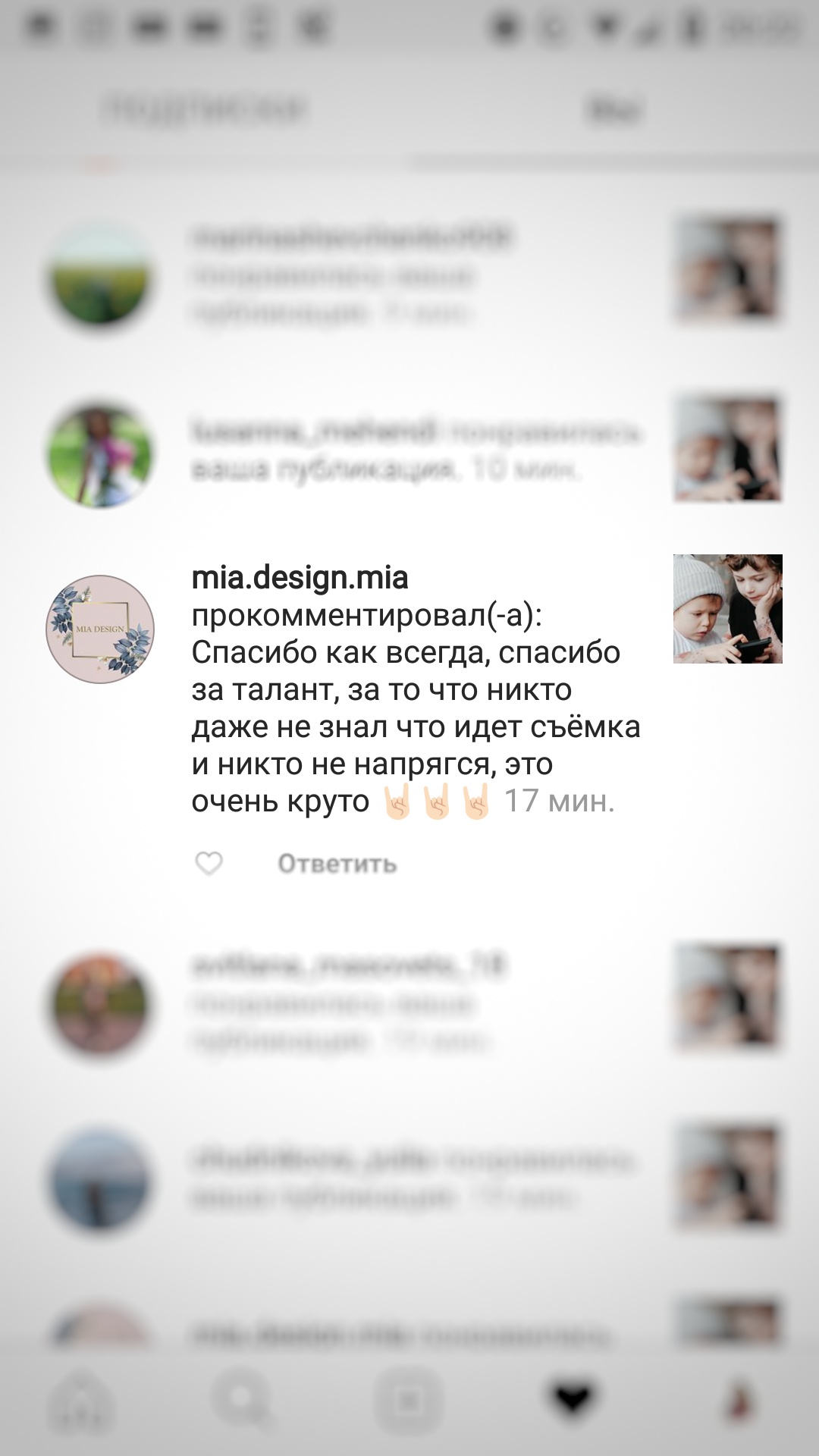Switch to the Подписки tab
819x1456 pixels.
coord(206,110)
